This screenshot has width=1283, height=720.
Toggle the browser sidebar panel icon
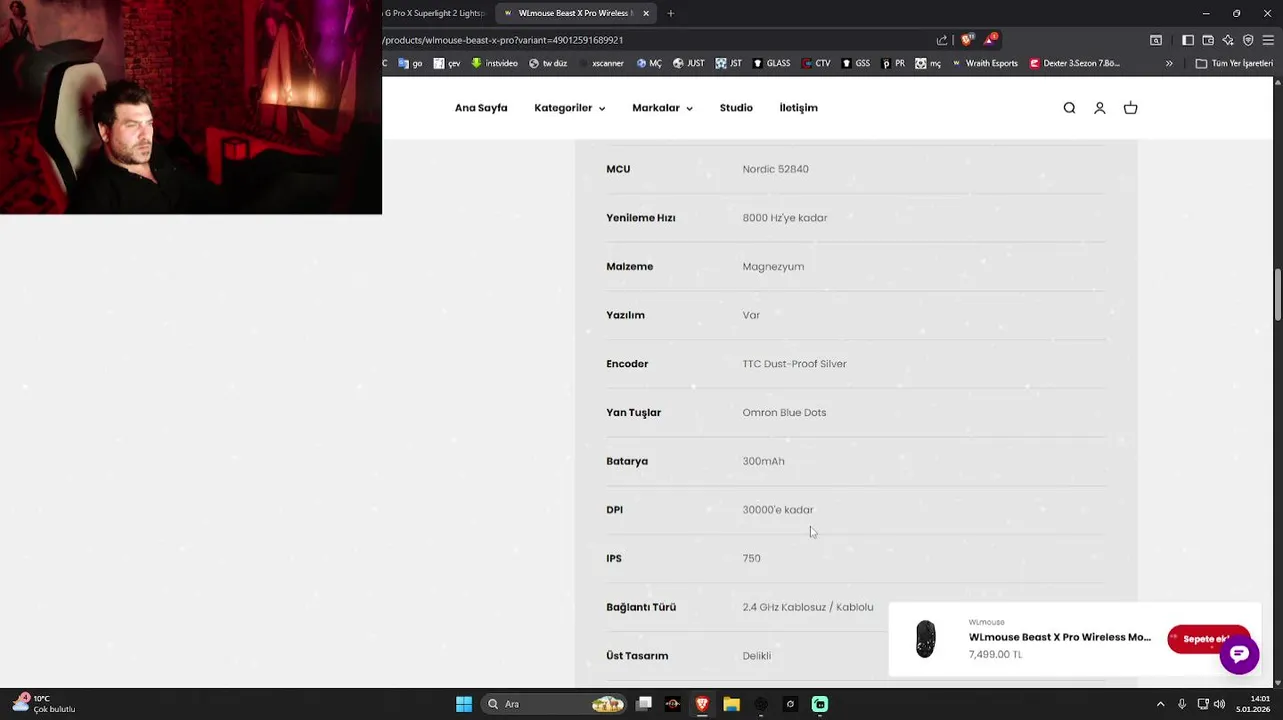click(x=1187, y=40)
